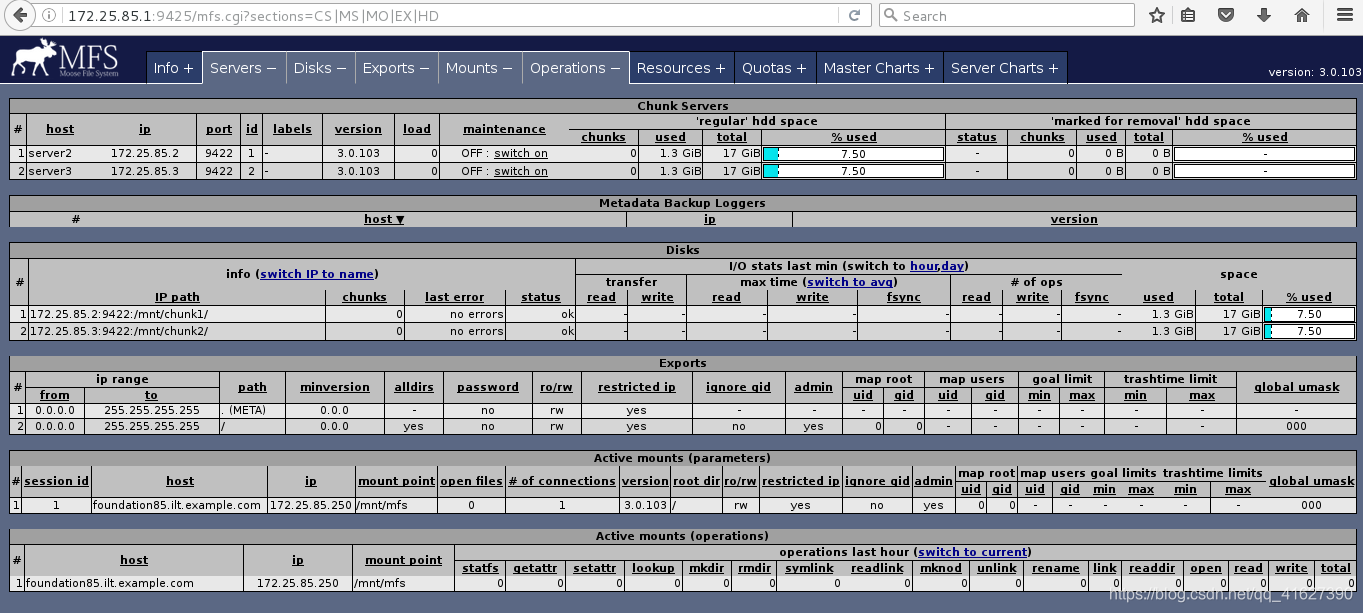The width and height of the screenshot is (1363, 613).
Task: Sort Chunk Servers by labels column
Action: [292, 129]
